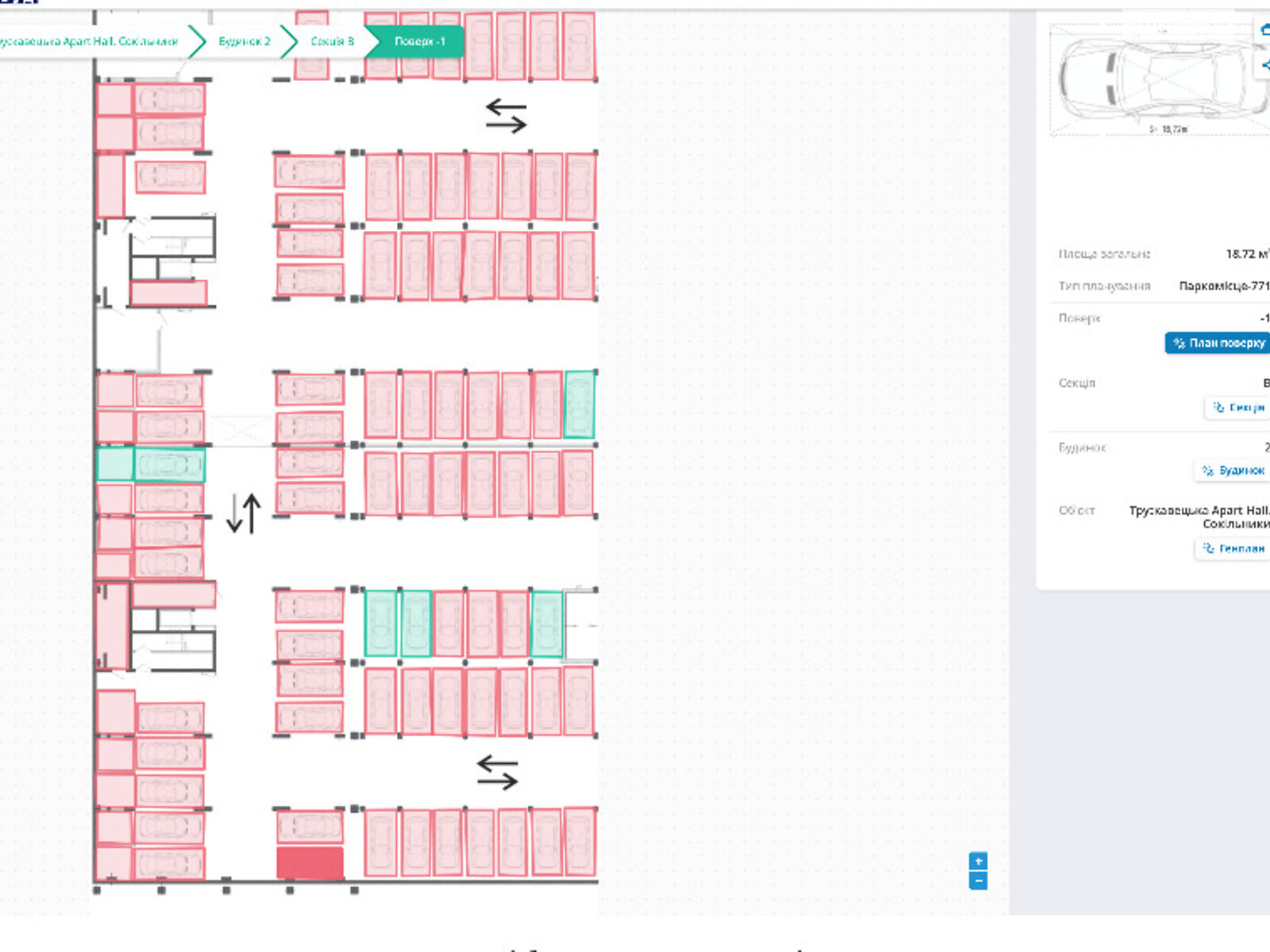Select the green horizontal parking spot by the left wall
Image resolution: width=1270 pixels, height=952 pixels.
(x=170, y=465)
